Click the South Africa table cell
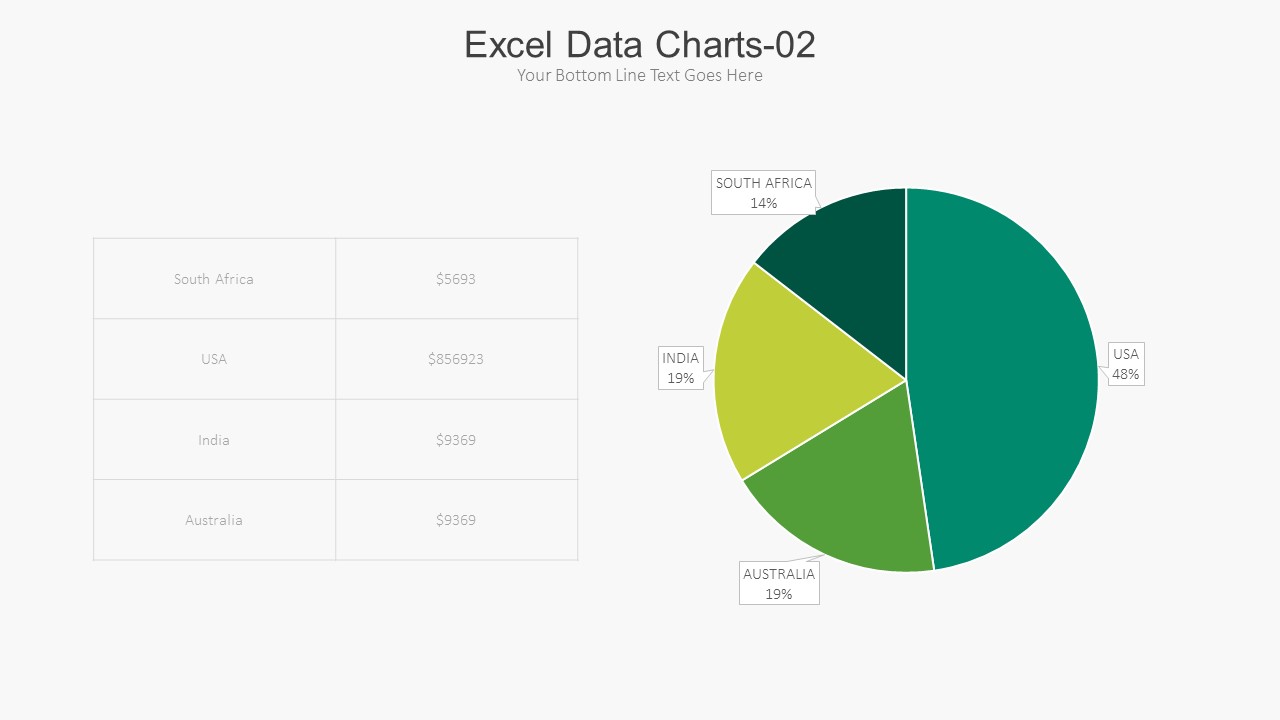This screenshot has width=1280, height=720. tap(214, 279)
